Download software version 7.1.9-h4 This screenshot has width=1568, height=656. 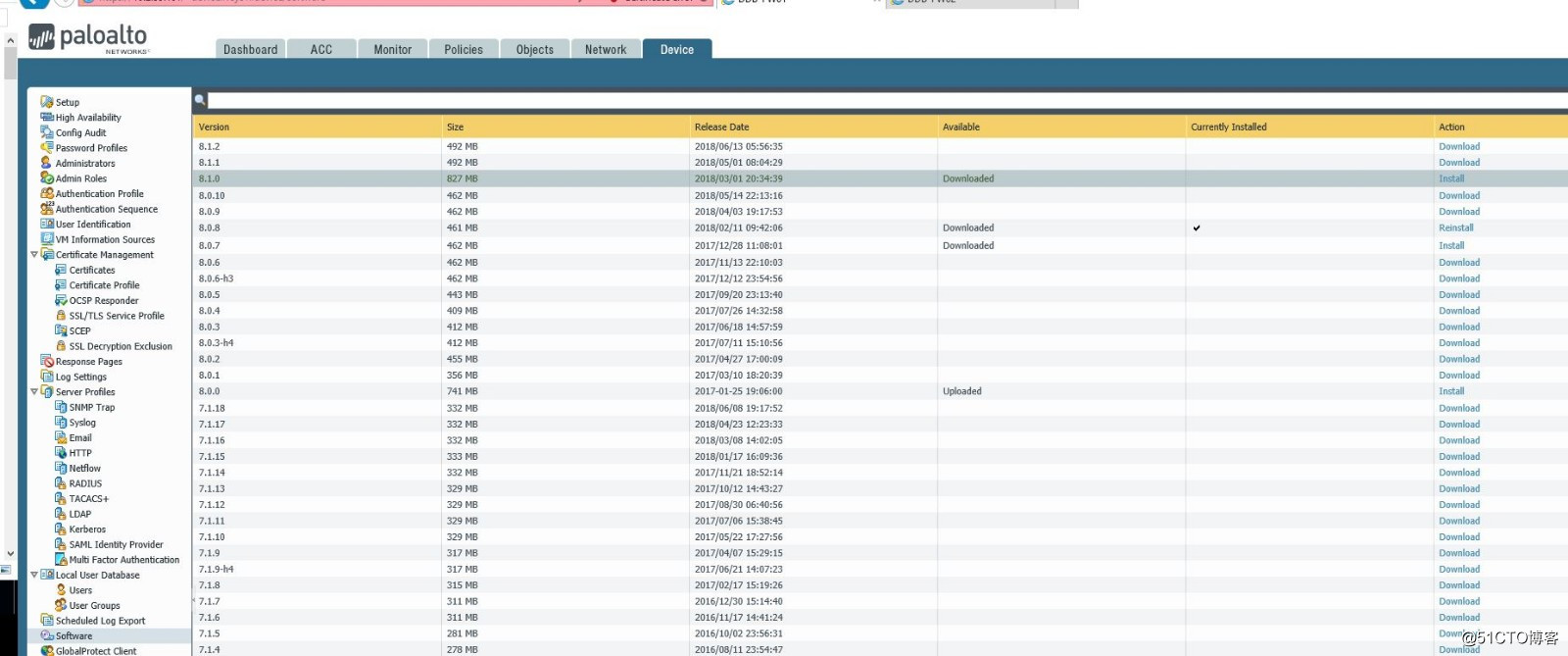coord(1459,569)
